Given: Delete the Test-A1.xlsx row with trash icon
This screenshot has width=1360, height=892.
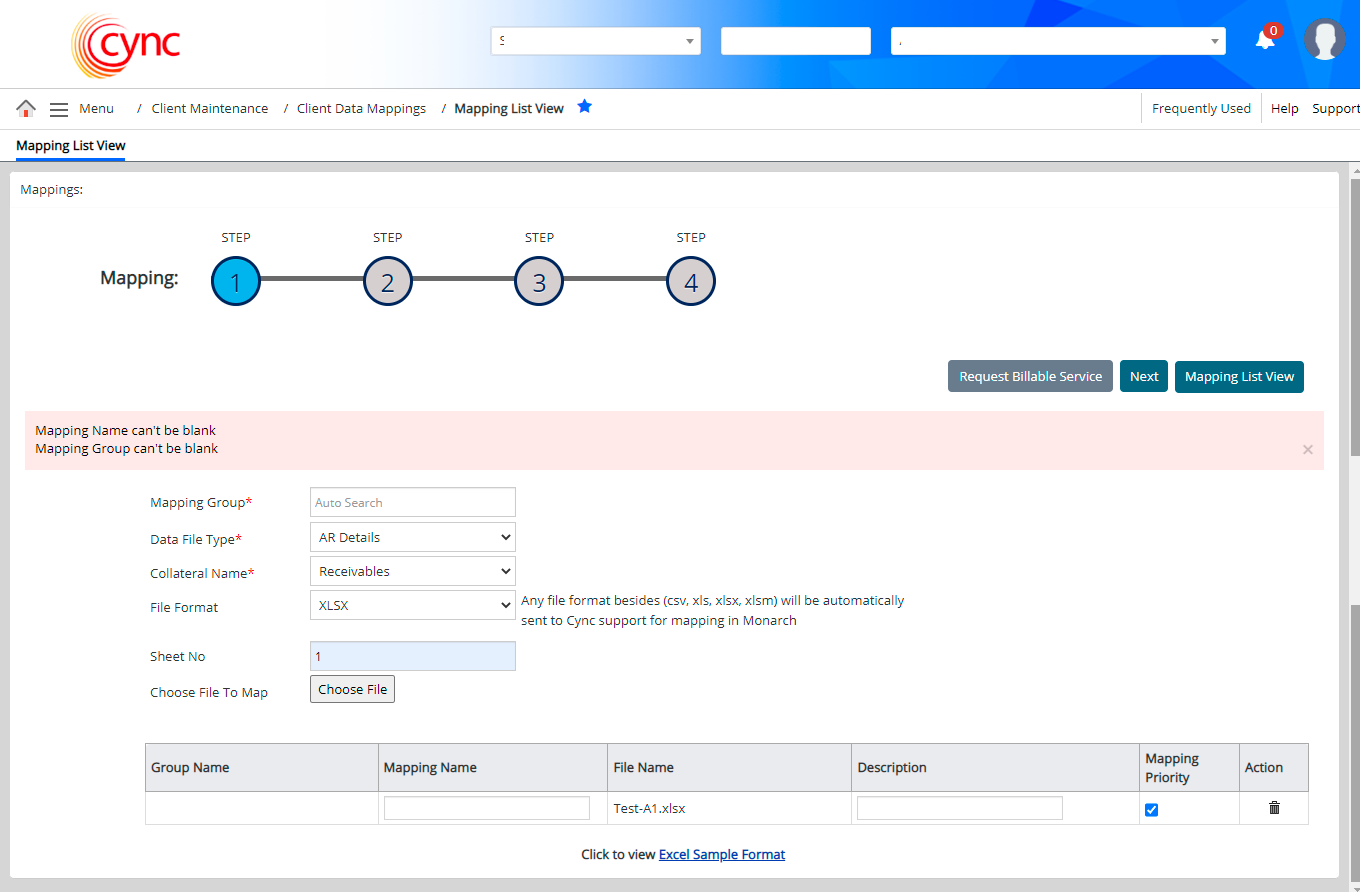Looking at the screenshot, I should coord(1274,808).
